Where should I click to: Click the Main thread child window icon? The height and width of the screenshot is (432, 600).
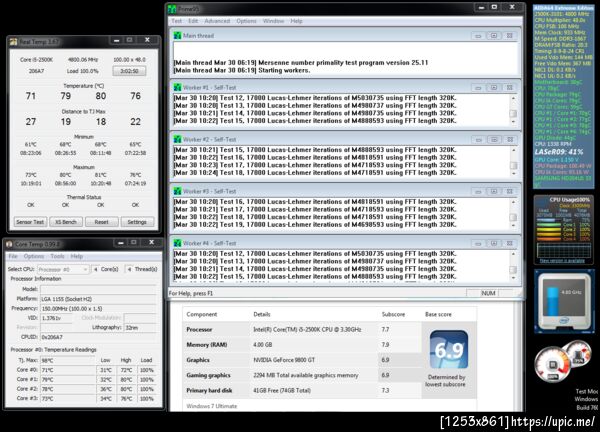[x=177, y=36]
